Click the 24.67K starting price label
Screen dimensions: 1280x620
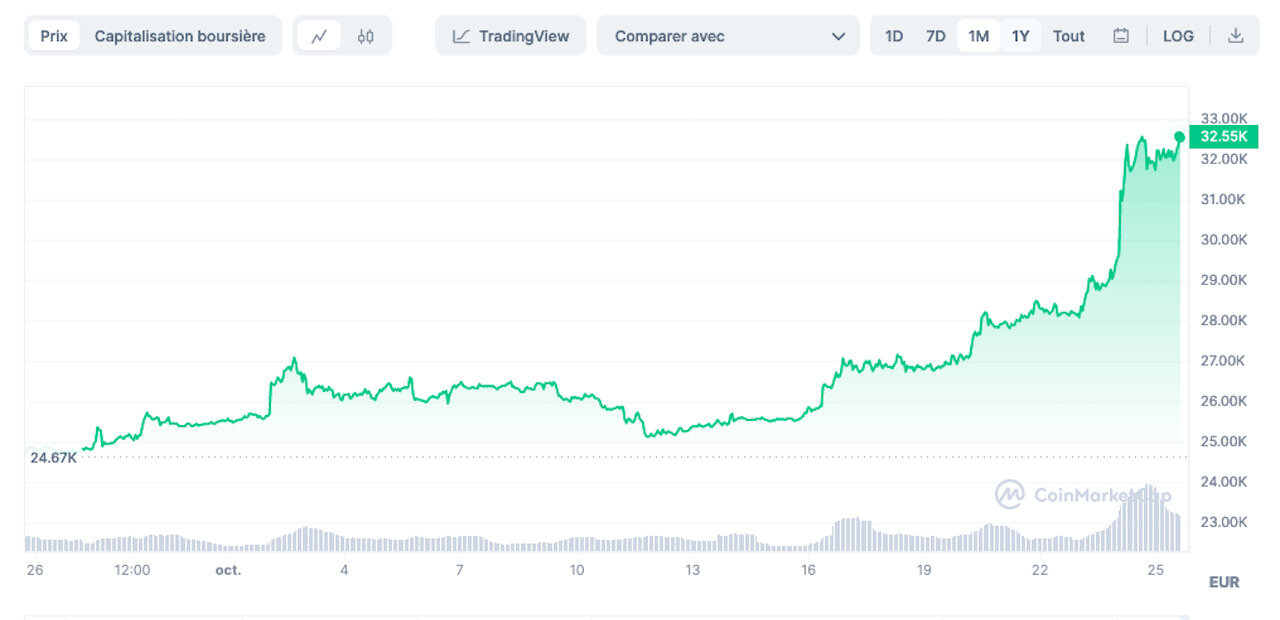53,457
